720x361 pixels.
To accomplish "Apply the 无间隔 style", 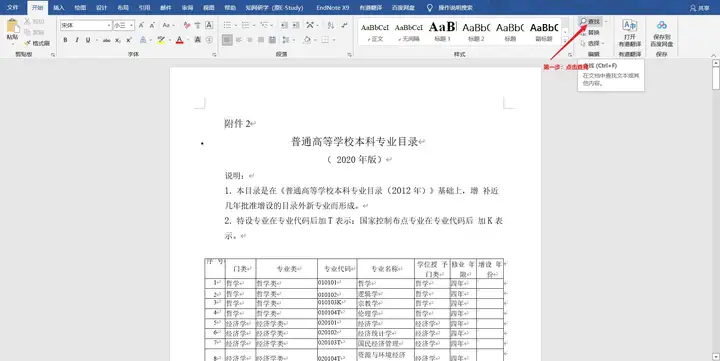I will pyautogui.click(x=409, y=31).
